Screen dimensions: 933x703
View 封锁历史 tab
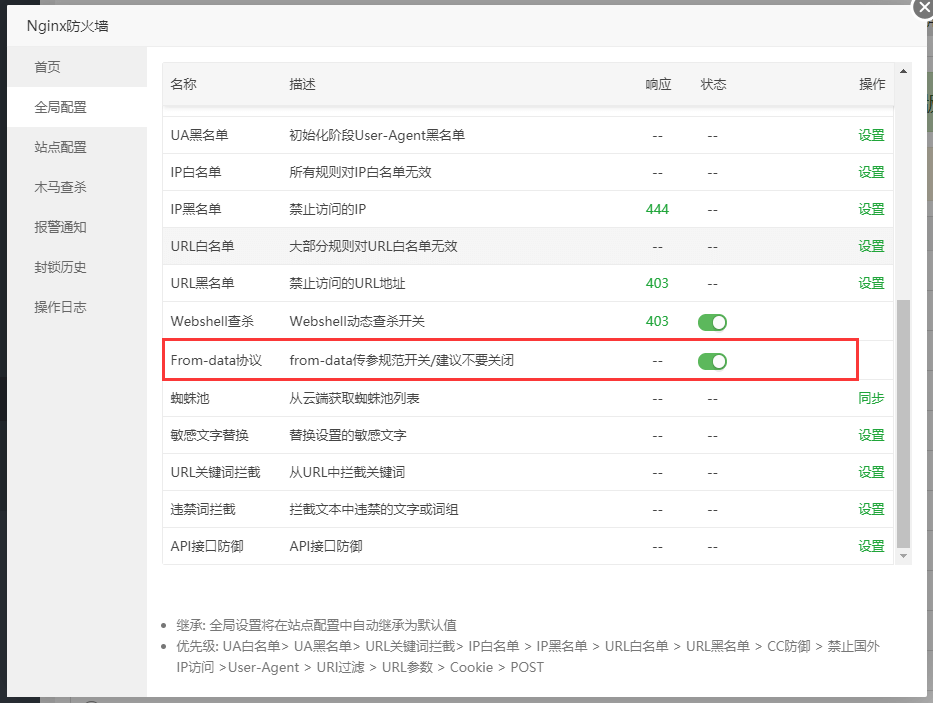(x=77, y=267)
